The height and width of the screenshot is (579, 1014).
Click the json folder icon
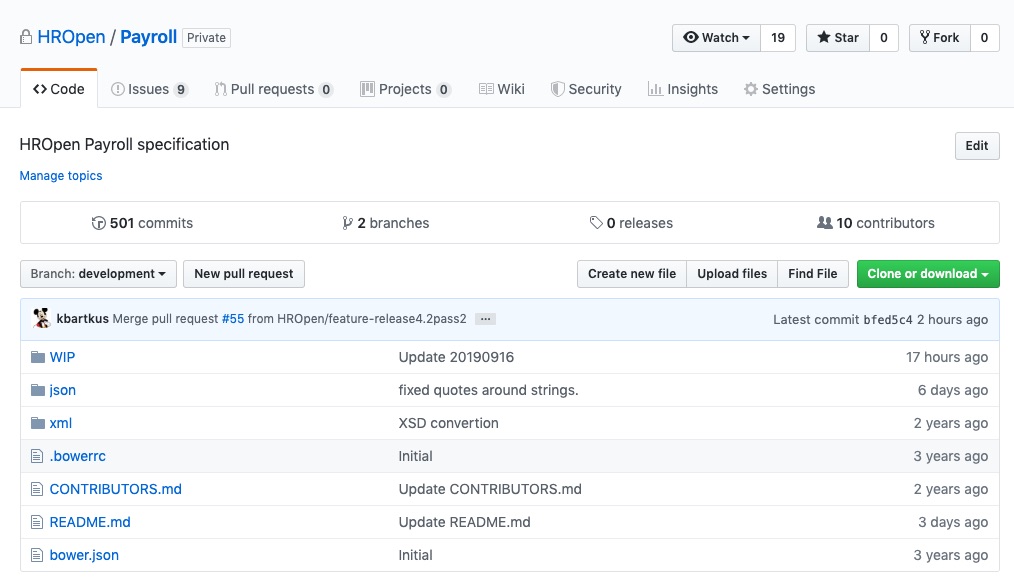point(38,390)
